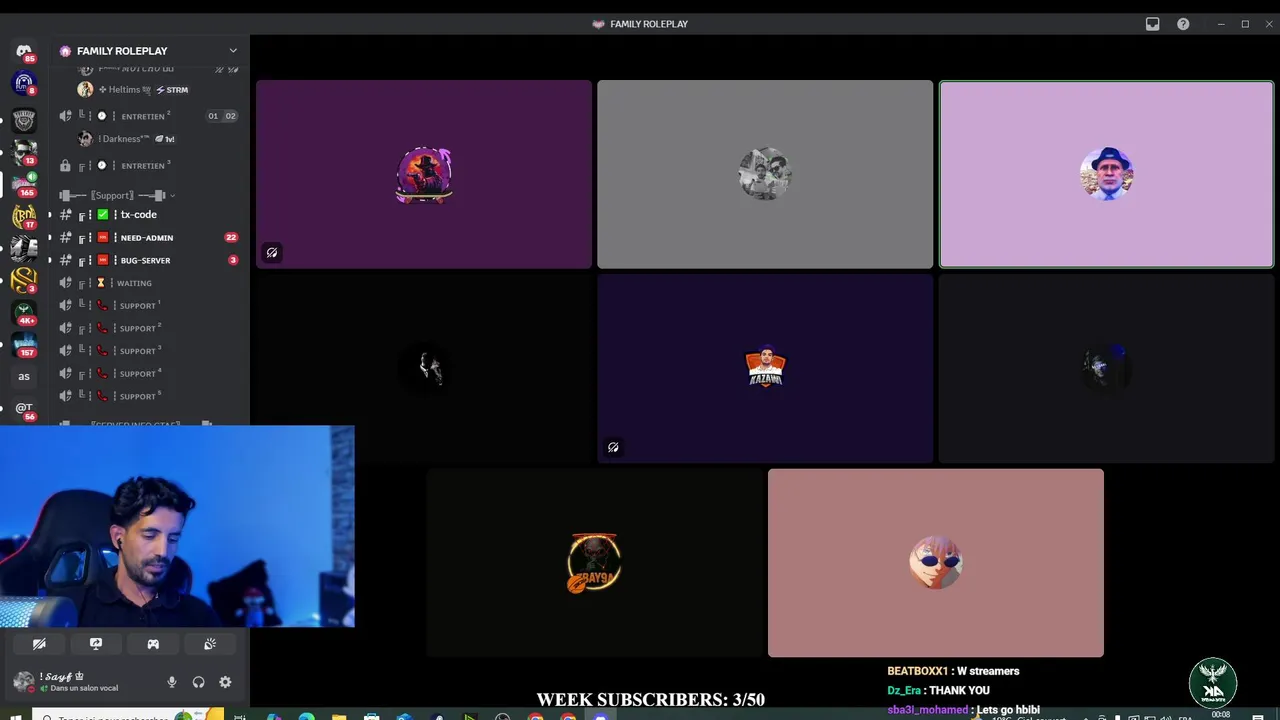This screenshot has height=720, width=1280.
Task: Select purple cowboy avatar video tile
Action: coord(424,175)
